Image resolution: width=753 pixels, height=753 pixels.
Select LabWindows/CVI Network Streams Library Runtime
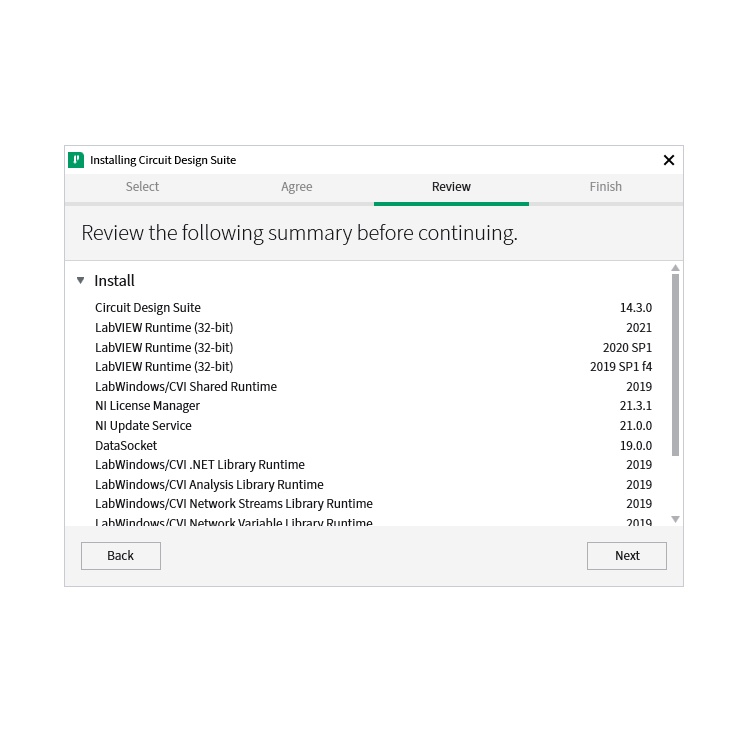point(234,504)
